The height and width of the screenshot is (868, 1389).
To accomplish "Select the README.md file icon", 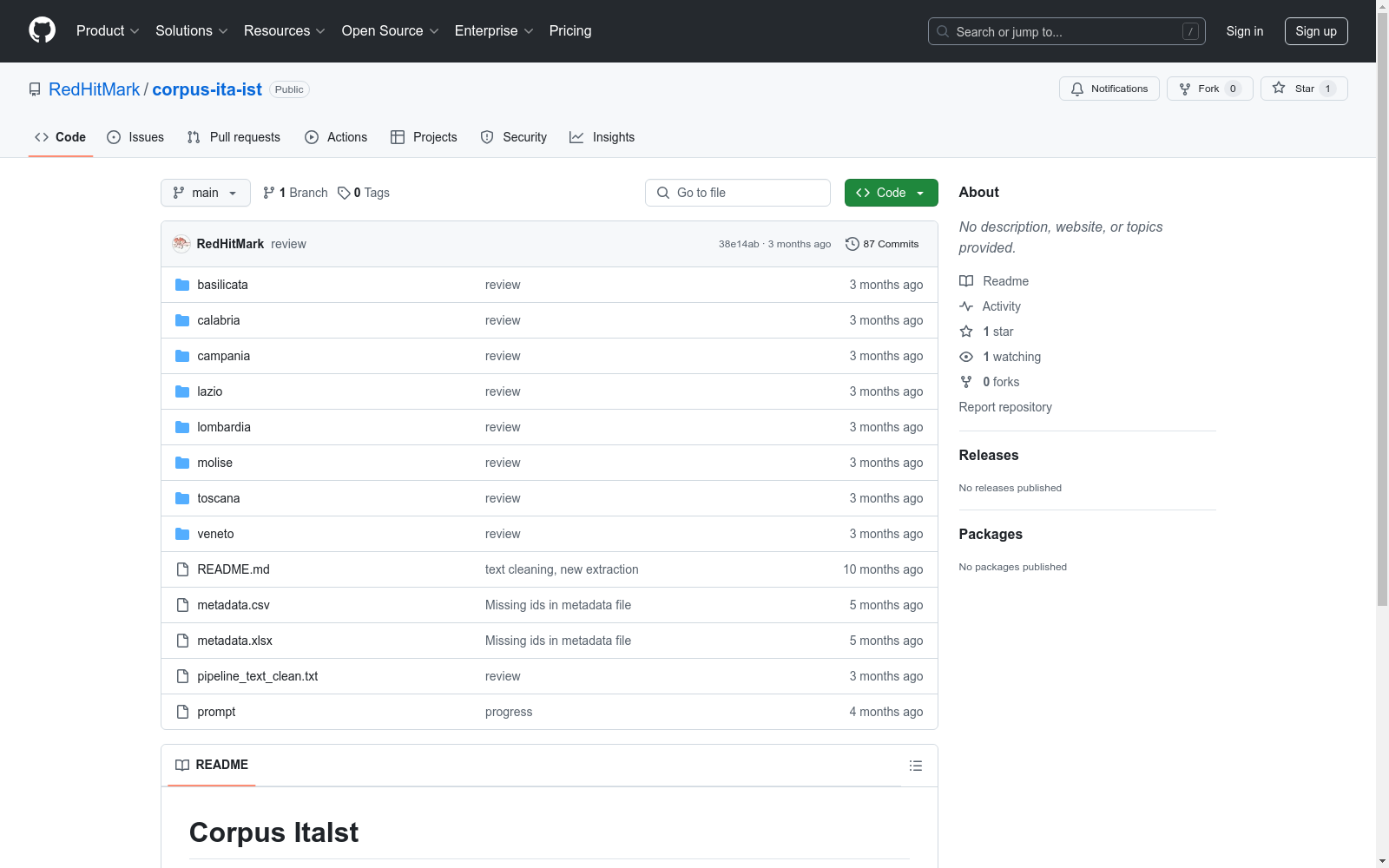I will pos(182,569).
